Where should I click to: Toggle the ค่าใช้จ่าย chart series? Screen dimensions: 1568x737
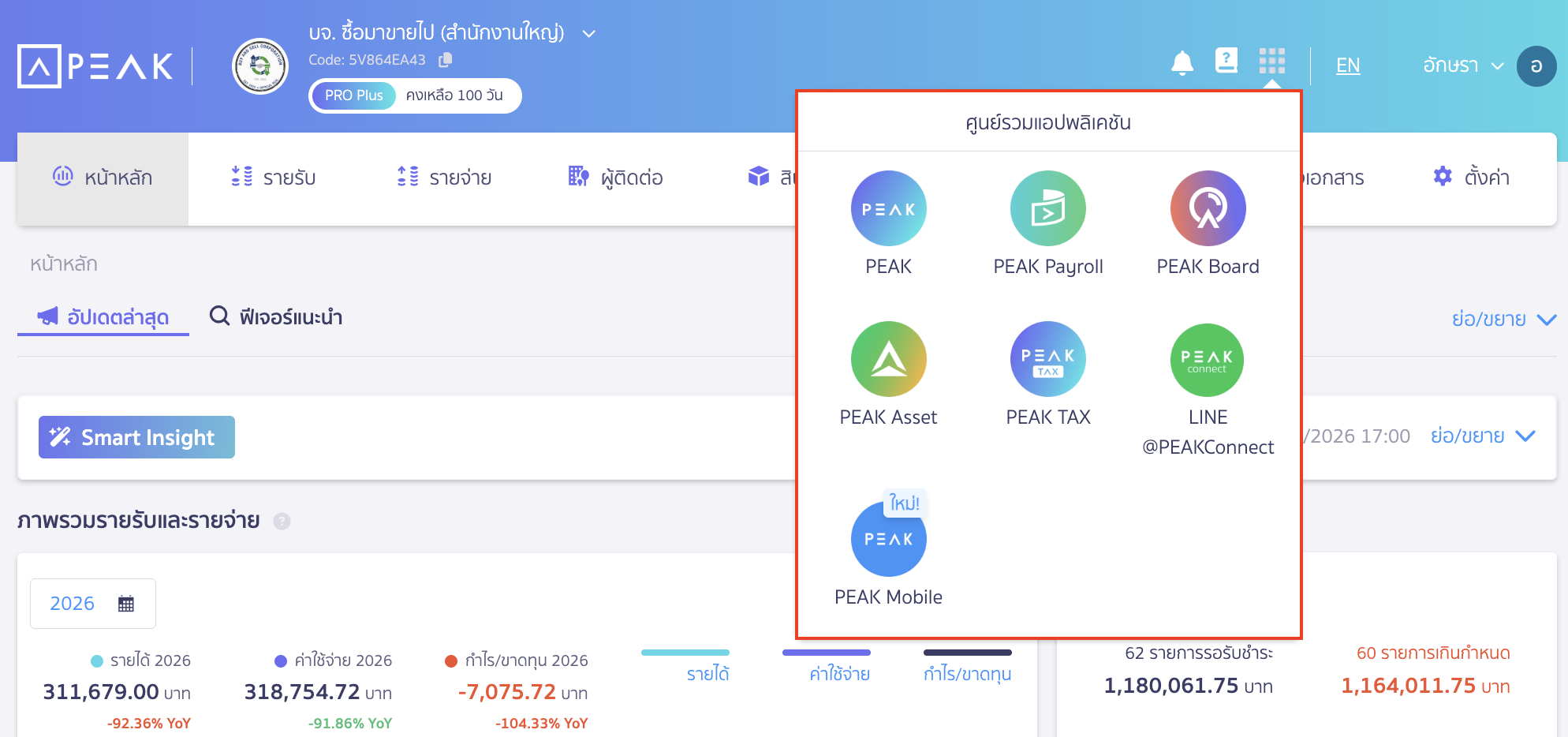pyautogui.click(x=839, y=672)
